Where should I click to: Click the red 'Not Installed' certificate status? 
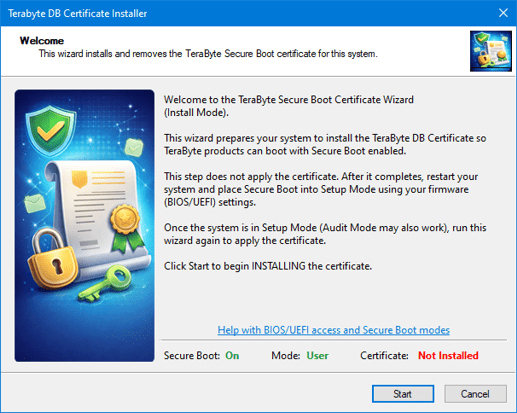point(448,356)
